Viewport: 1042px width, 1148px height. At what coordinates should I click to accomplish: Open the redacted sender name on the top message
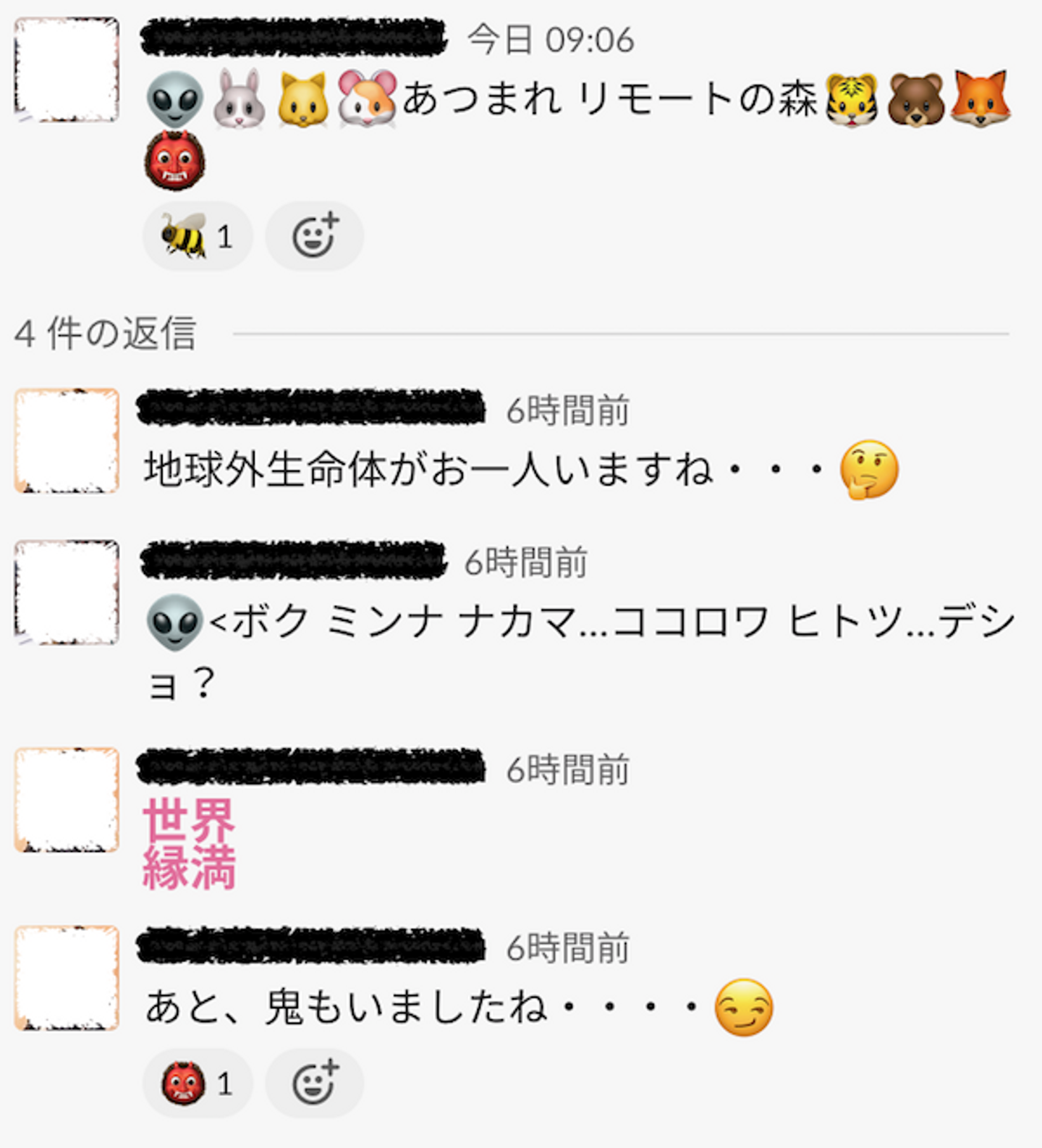pyautogui.click(x=294, y=38)
